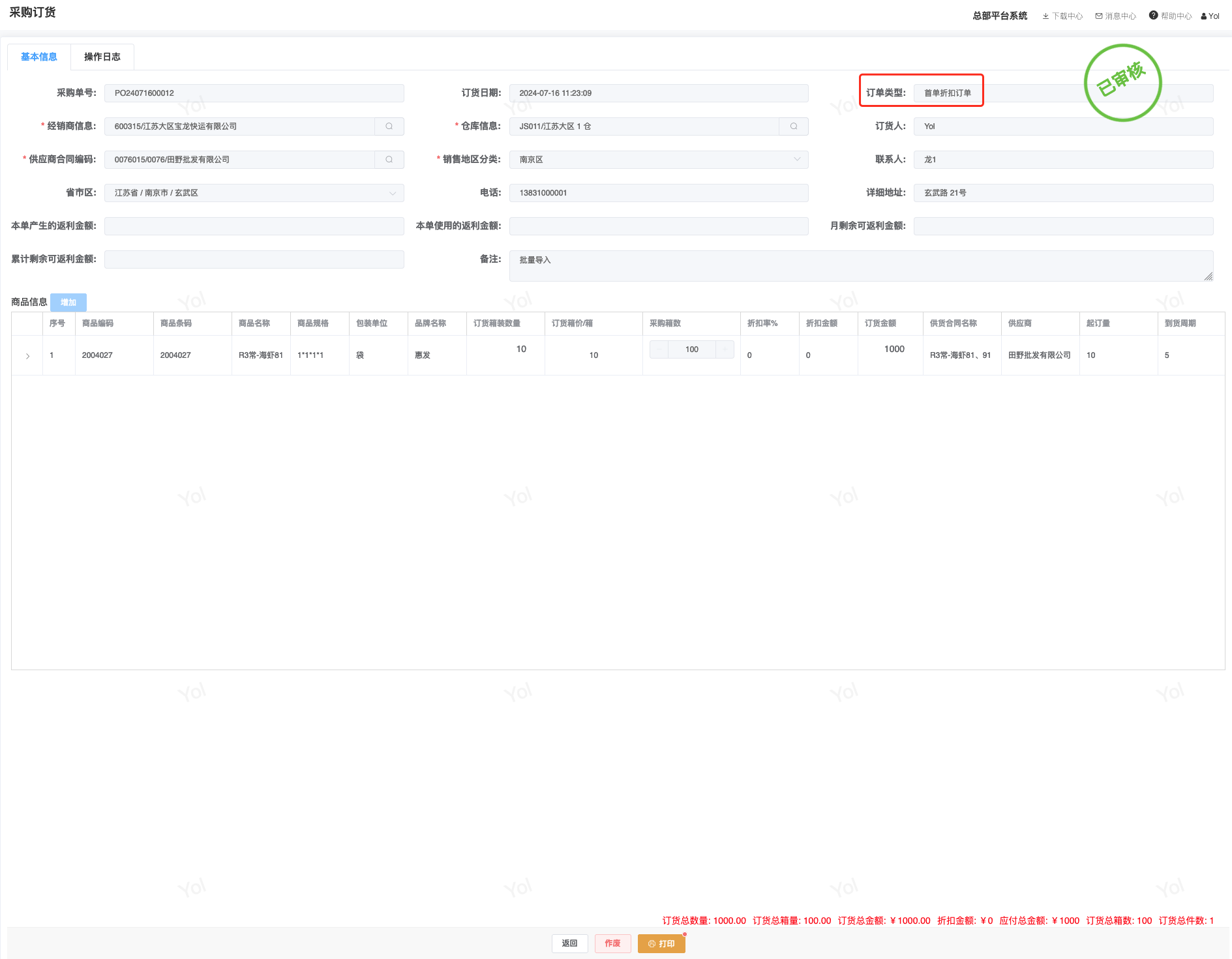Open the download center icon

1045,16
